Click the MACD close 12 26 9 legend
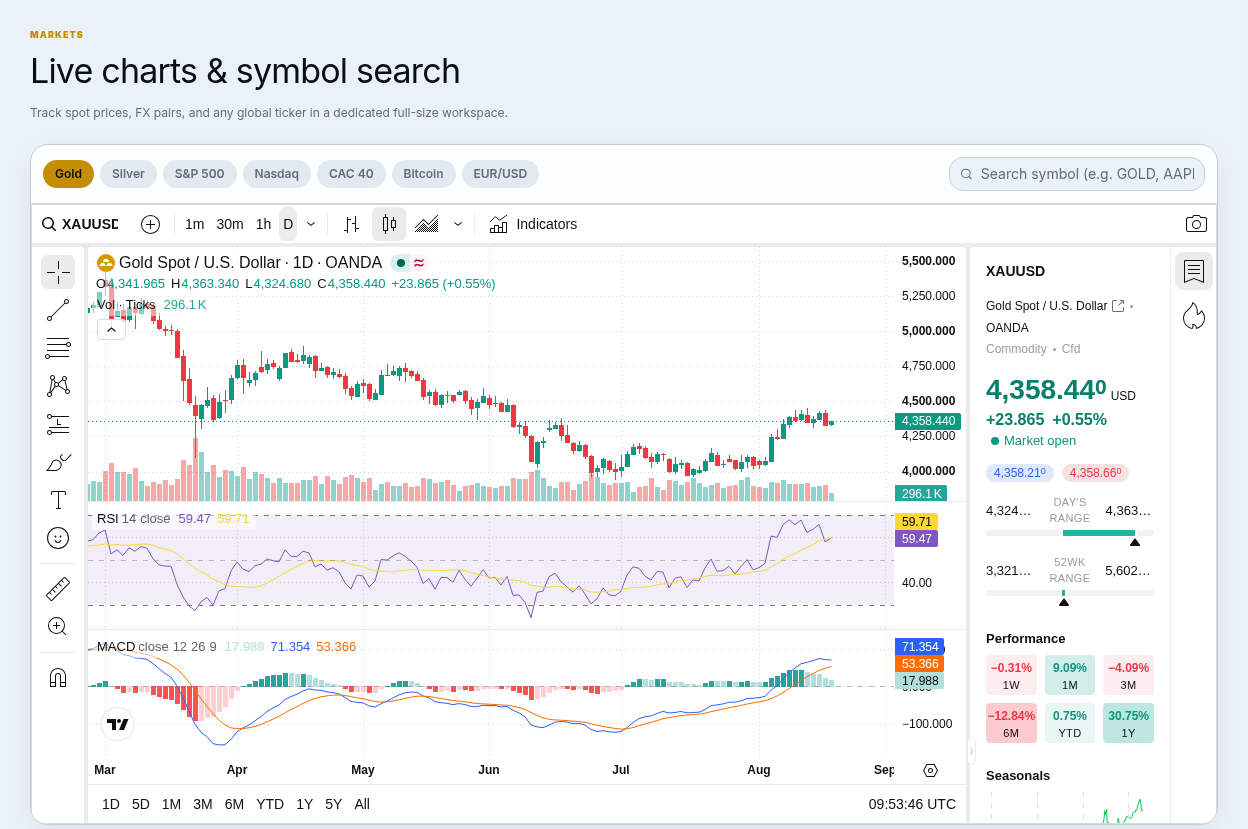 click(157, 646)
